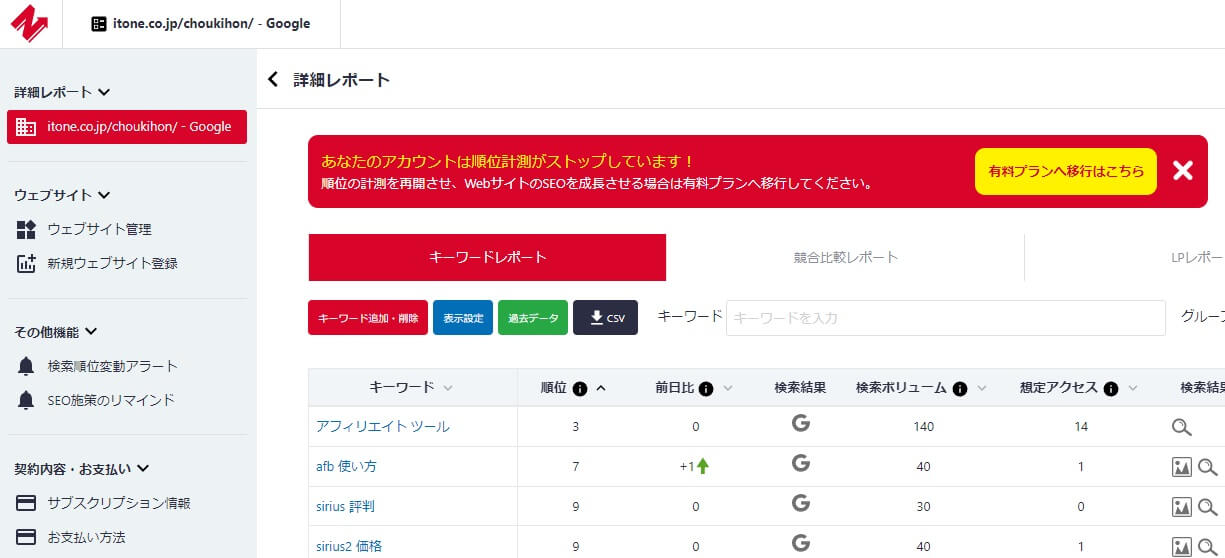
Task: Switch to the 競合比較レポート tab
Action: [845, 257]
